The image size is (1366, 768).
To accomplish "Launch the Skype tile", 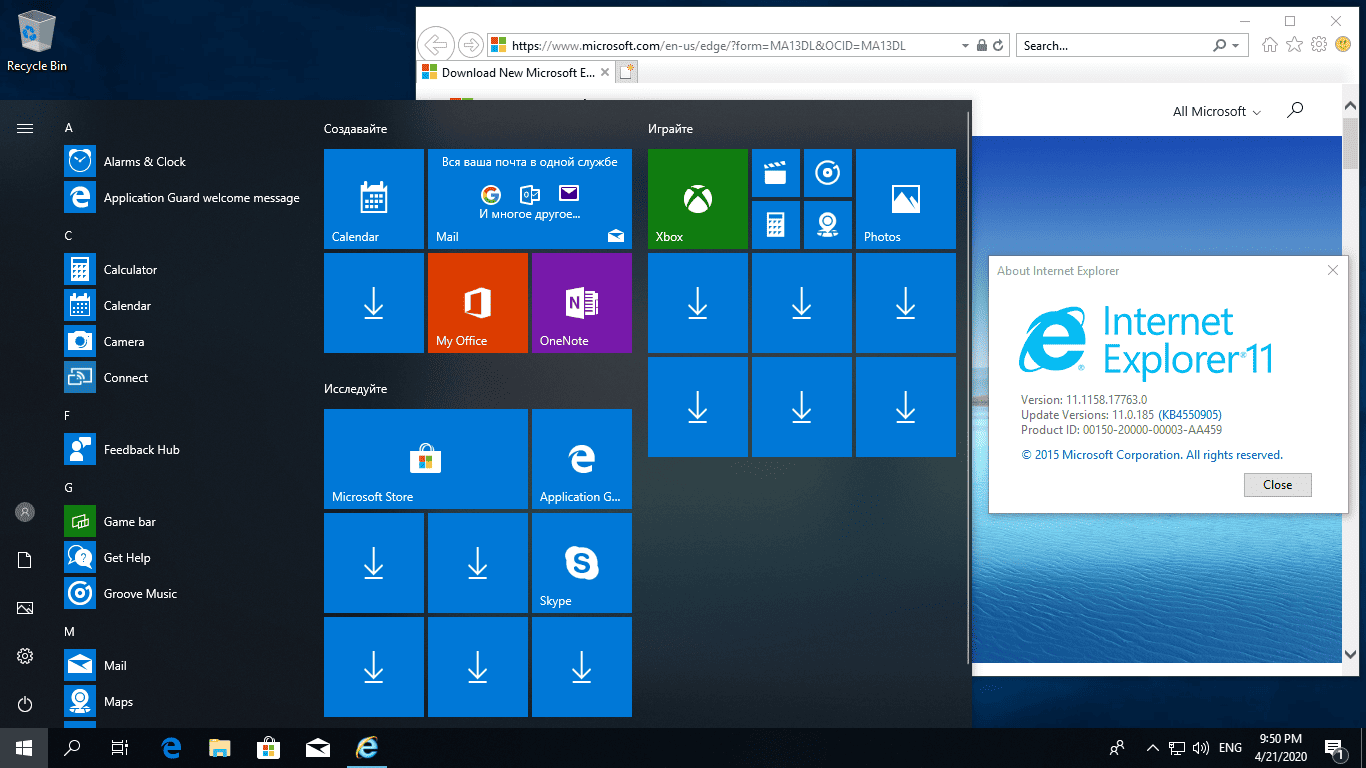I will coord(582,563).
